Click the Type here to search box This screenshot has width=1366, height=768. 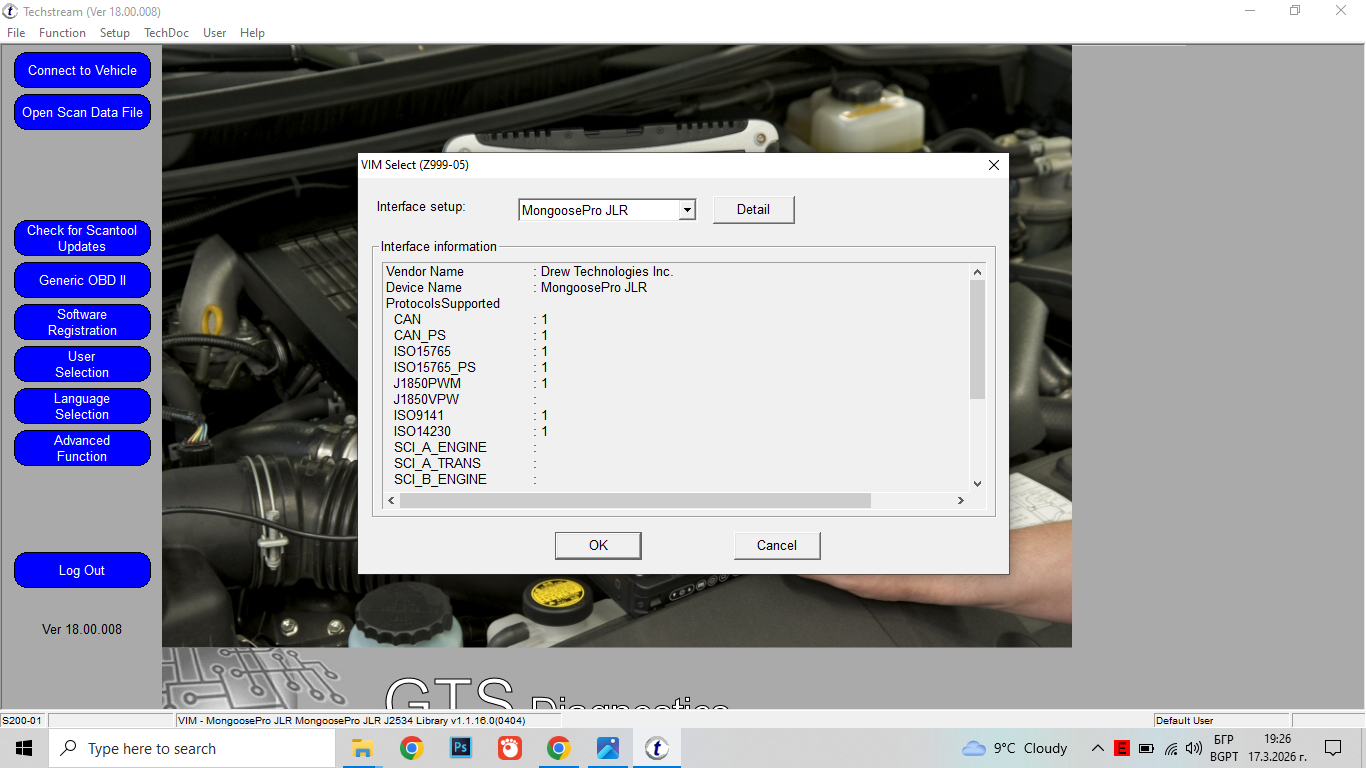click(190, 748)
